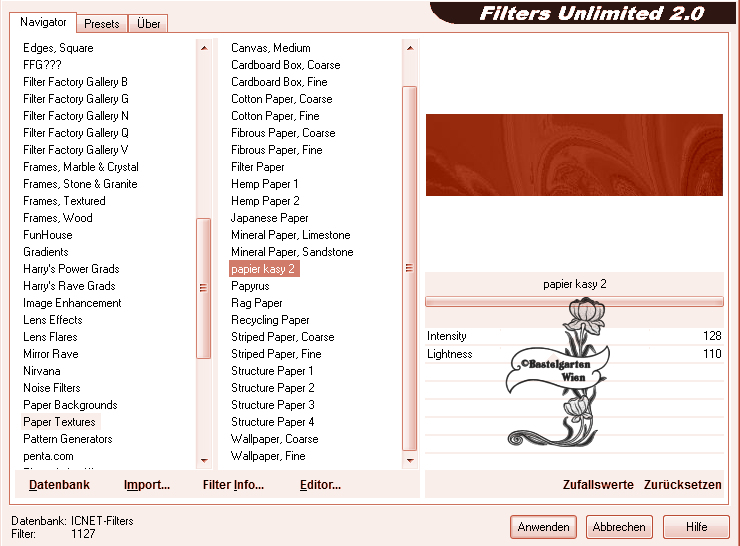Image resolution: width=740 pixels, height=546 pixels.
Task: Choose Striped Paper, Coarse filter
Action: coord(283,336)
